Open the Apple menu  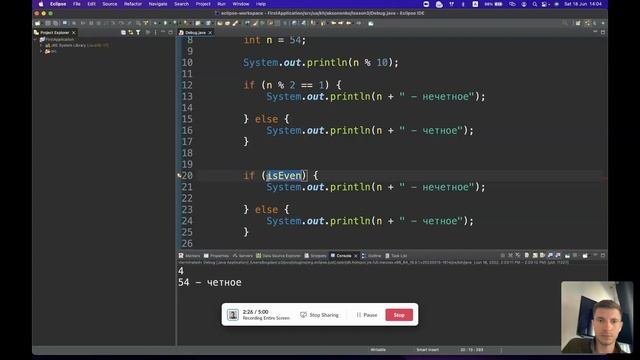(41, 4)
